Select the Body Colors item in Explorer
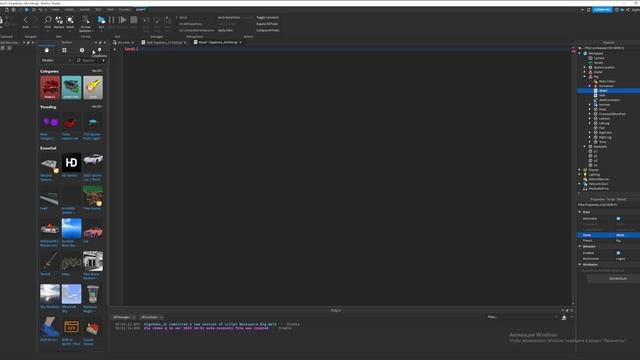The image size is (640, 360). click(x=607, y=81)
